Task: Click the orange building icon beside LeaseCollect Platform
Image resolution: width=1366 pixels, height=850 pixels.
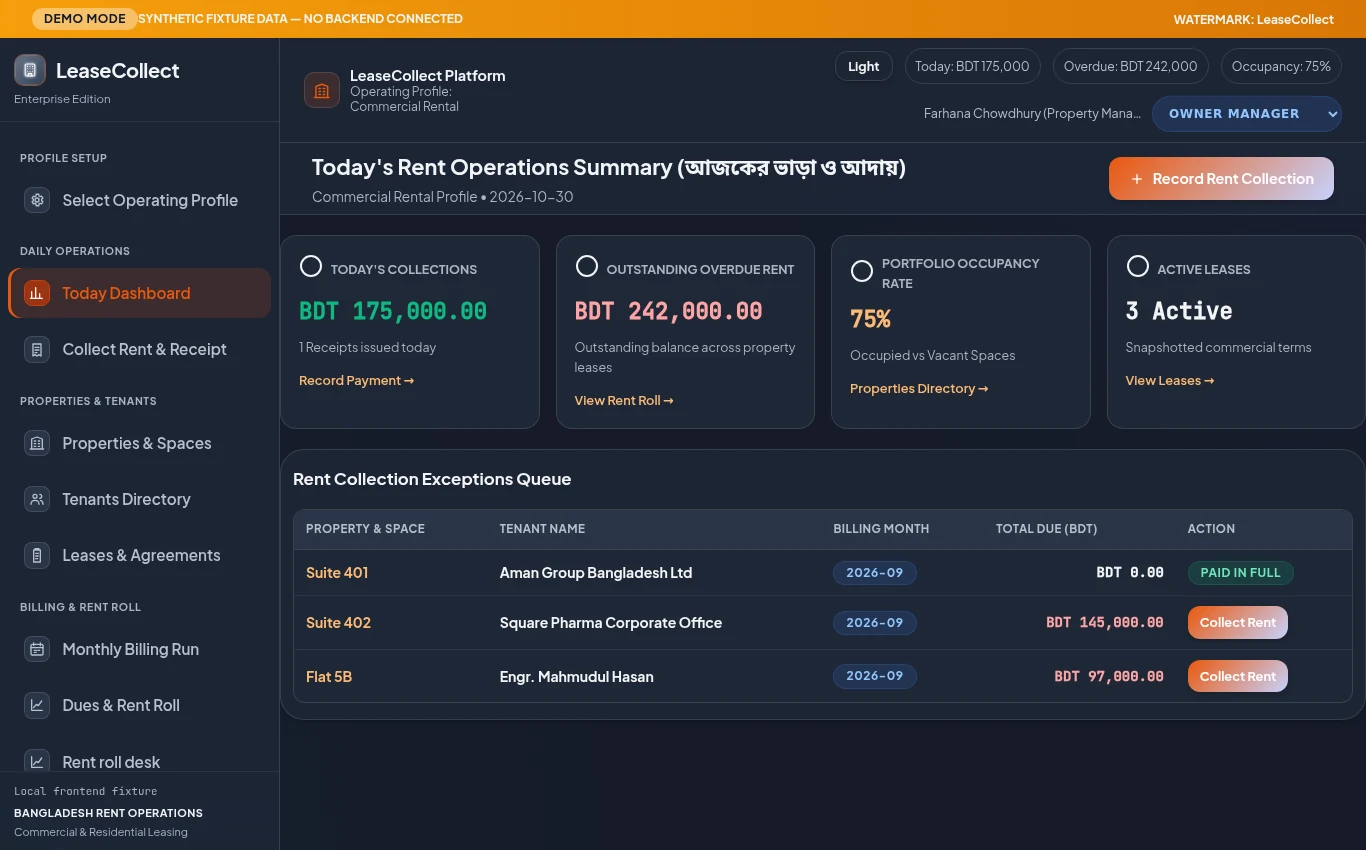Action: (322, 90)
